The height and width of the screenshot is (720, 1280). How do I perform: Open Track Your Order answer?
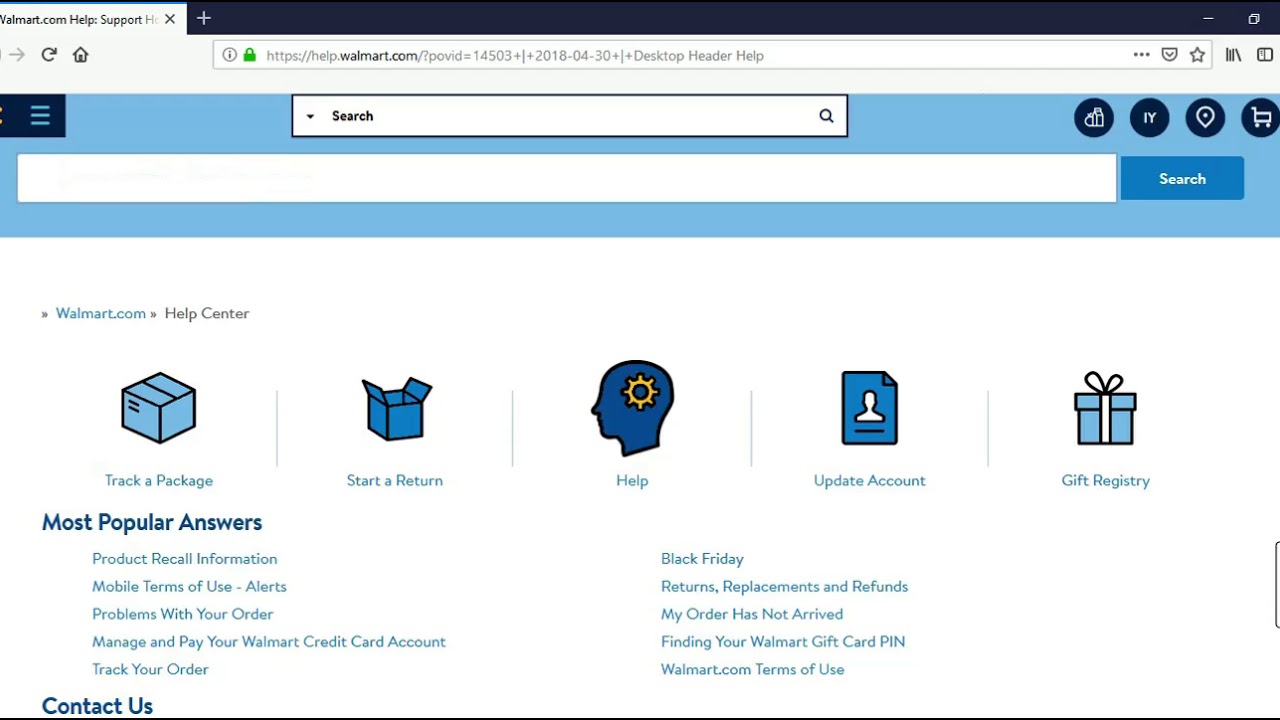[150, 670]
